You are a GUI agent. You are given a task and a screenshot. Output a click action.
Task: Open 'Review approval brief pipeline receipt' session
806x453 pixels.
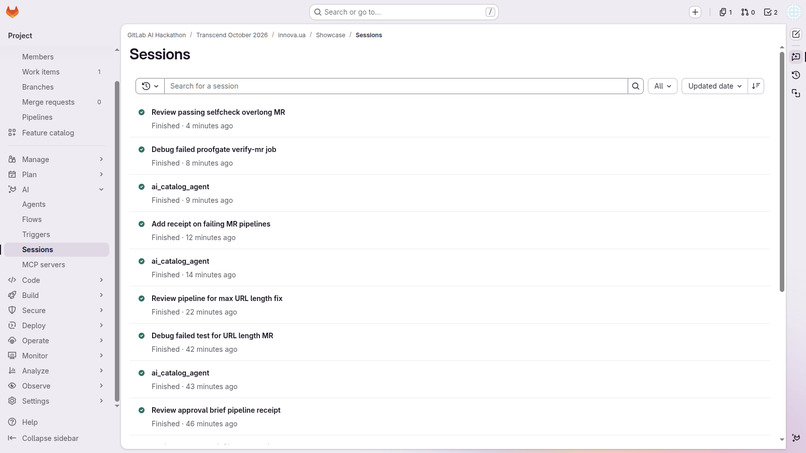pos(216,410)
